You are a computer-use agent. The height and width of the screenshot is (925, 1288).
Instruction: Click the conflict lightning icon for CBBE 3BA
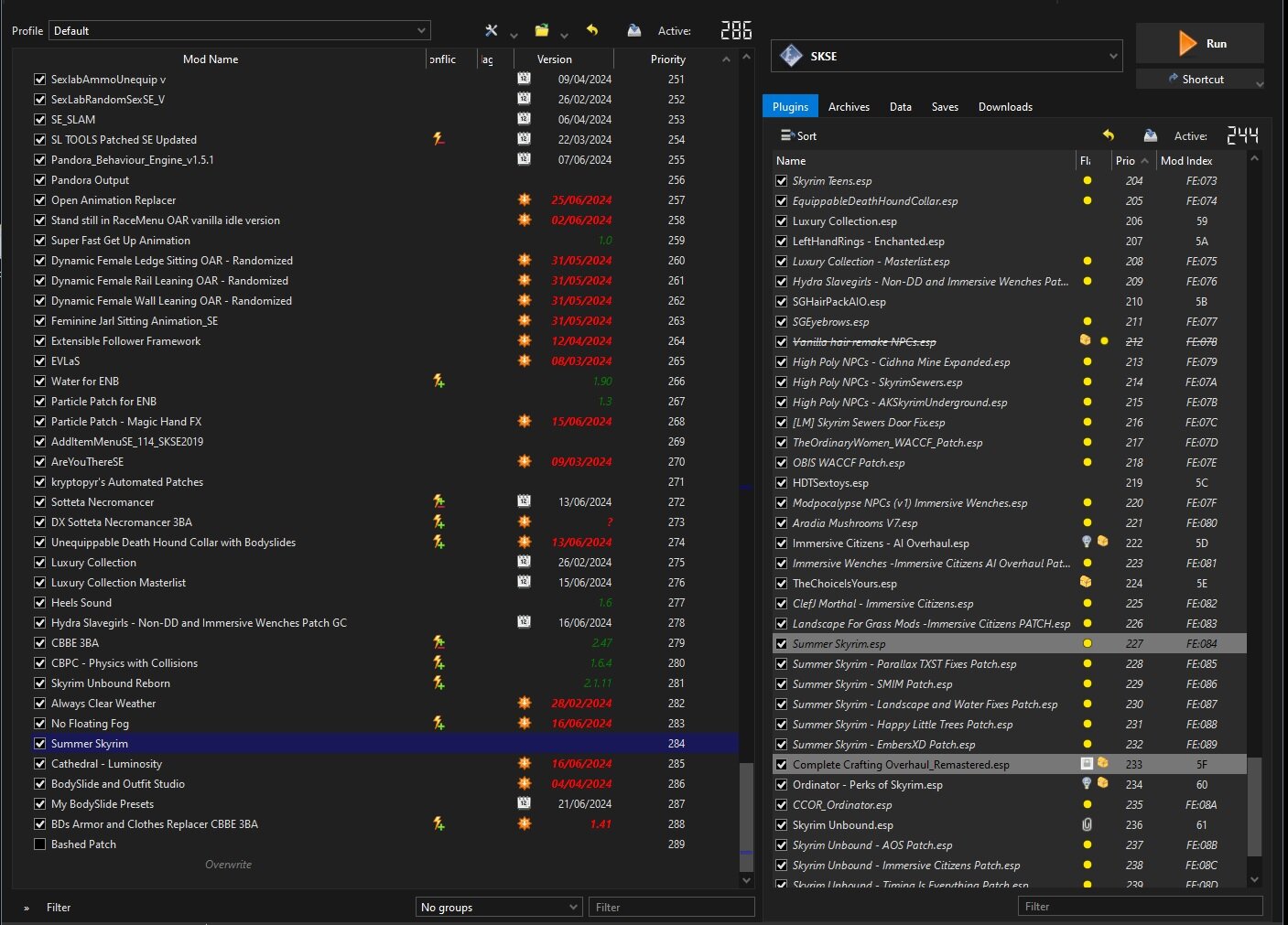point(438,642)
